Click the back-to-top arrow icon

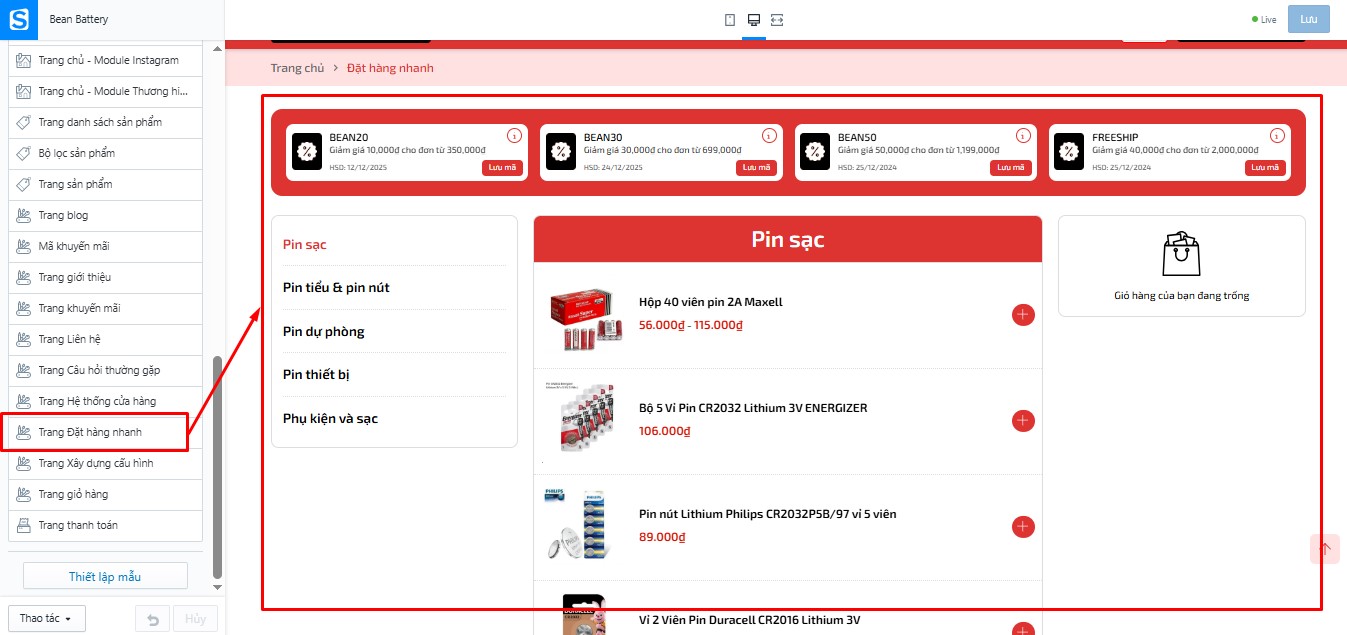coord(1325,549)
